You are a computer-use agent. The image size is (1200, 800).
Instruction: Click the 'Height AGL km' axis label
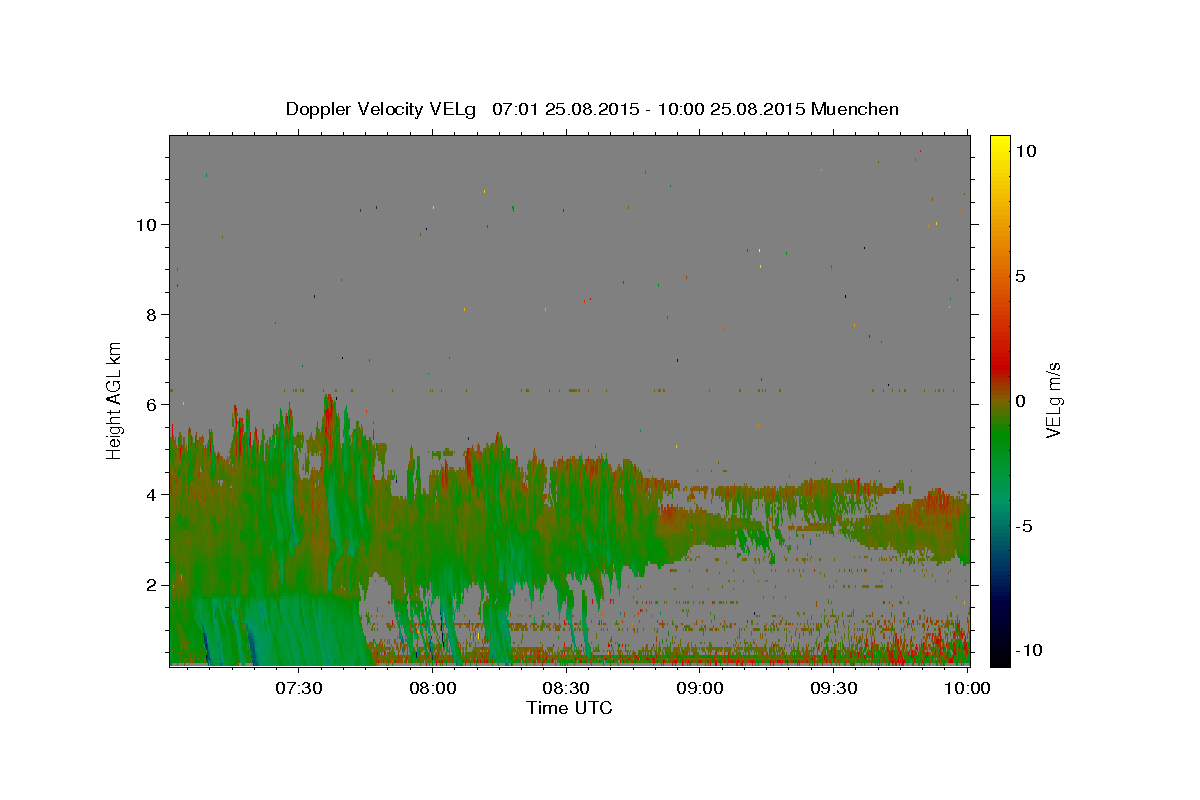click(x=115, y=400)
